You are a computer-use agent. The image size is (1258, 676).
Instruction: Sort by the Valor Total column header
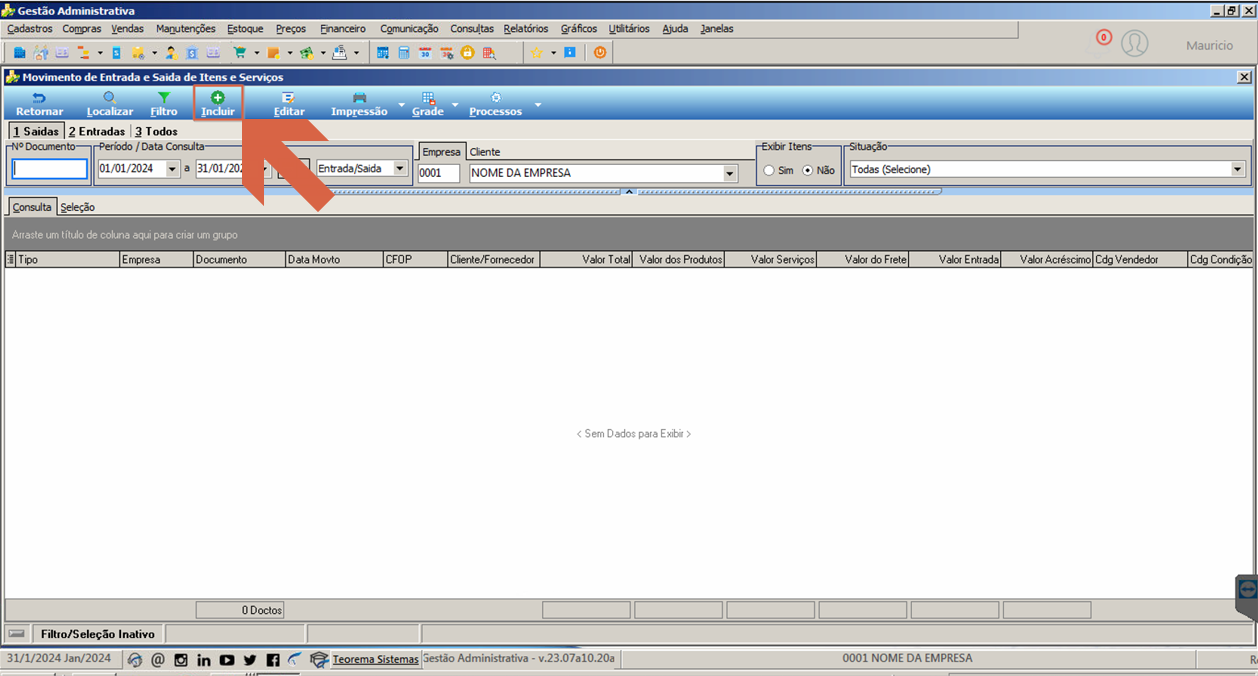(x=586, y=259)
